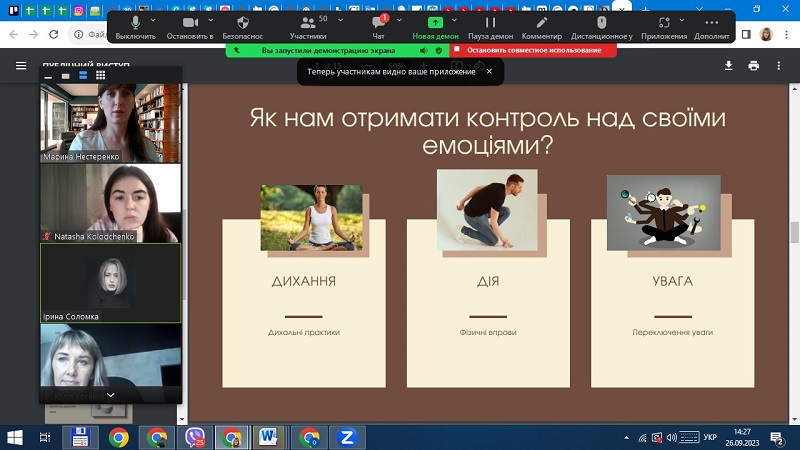This screenshot has width=800, height=450.
Task: Open a new browser tab
Action: (645, 9)
